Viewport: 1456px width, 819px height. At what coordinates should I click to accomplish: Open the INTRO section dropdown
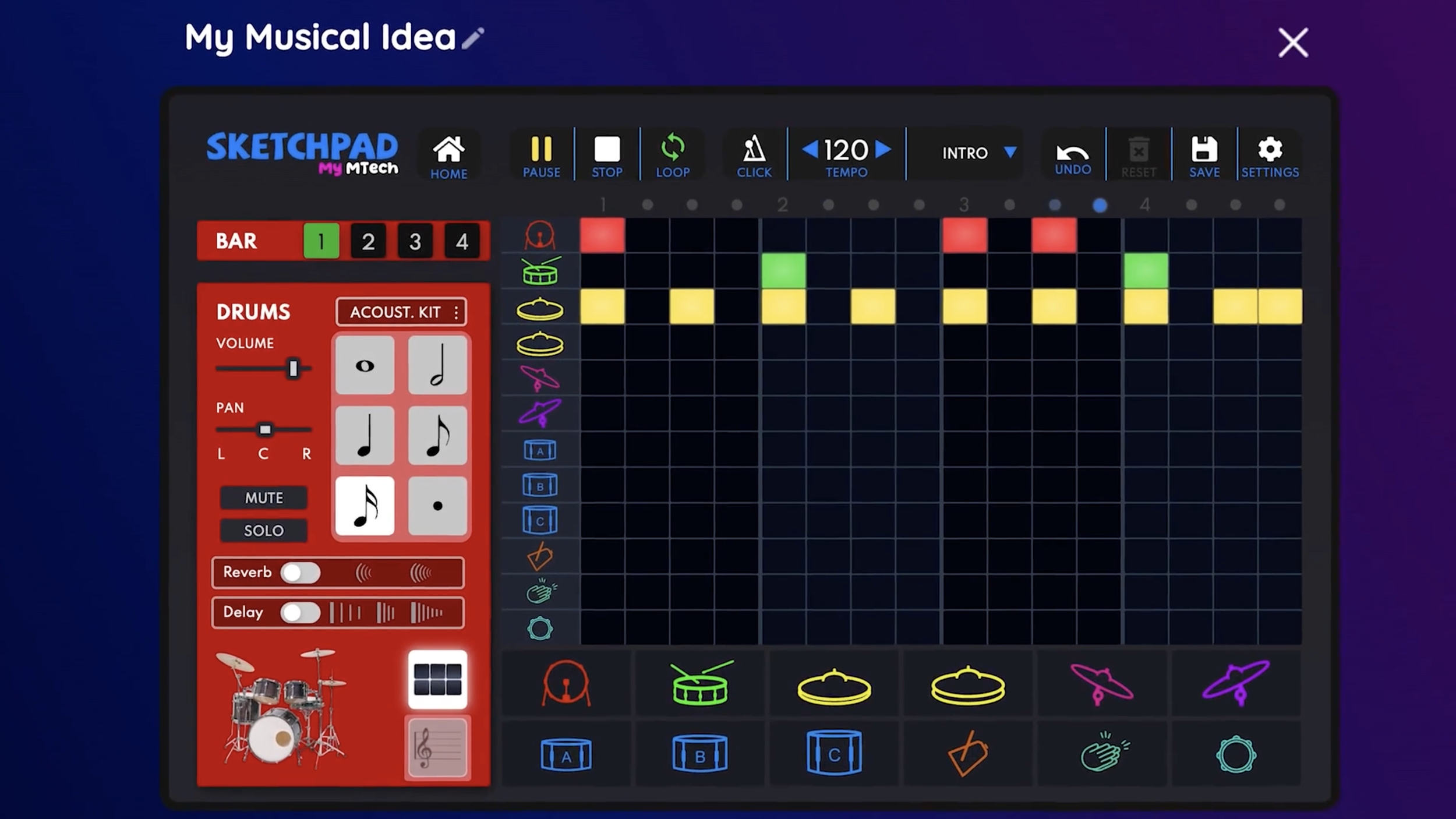coord(1010,153)
